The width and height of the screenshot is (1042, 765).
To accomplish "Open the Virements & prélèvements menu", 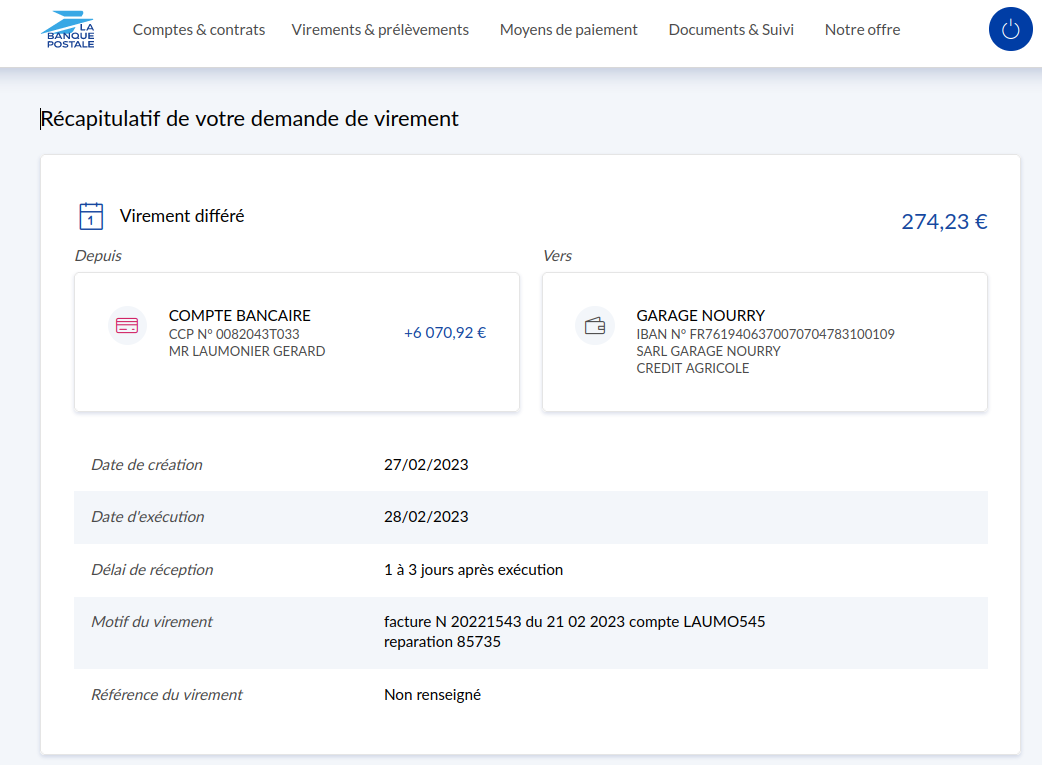I will [380, 30].
